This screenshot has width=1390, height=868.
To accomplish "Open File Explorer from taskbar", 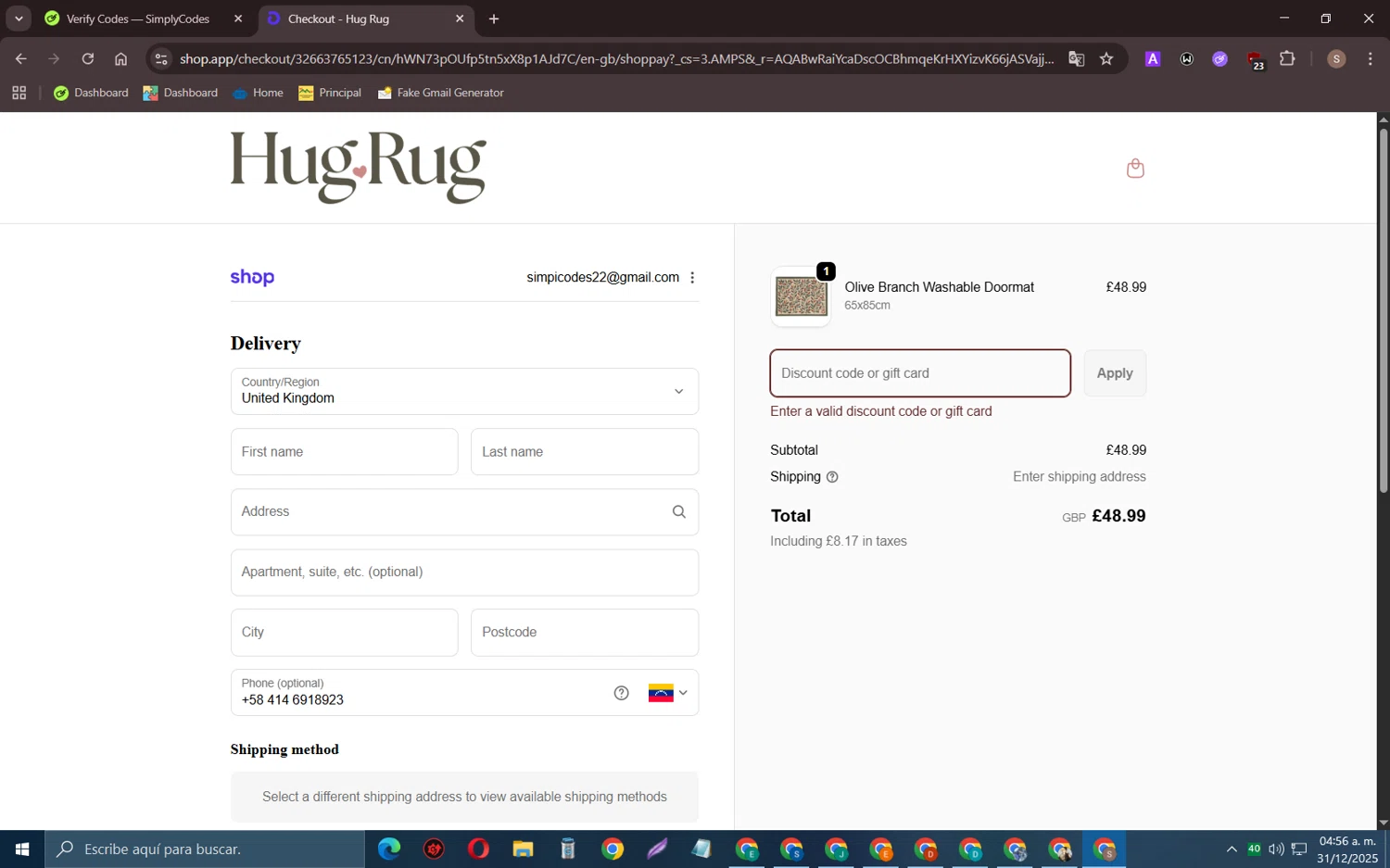I will point(523,849).
